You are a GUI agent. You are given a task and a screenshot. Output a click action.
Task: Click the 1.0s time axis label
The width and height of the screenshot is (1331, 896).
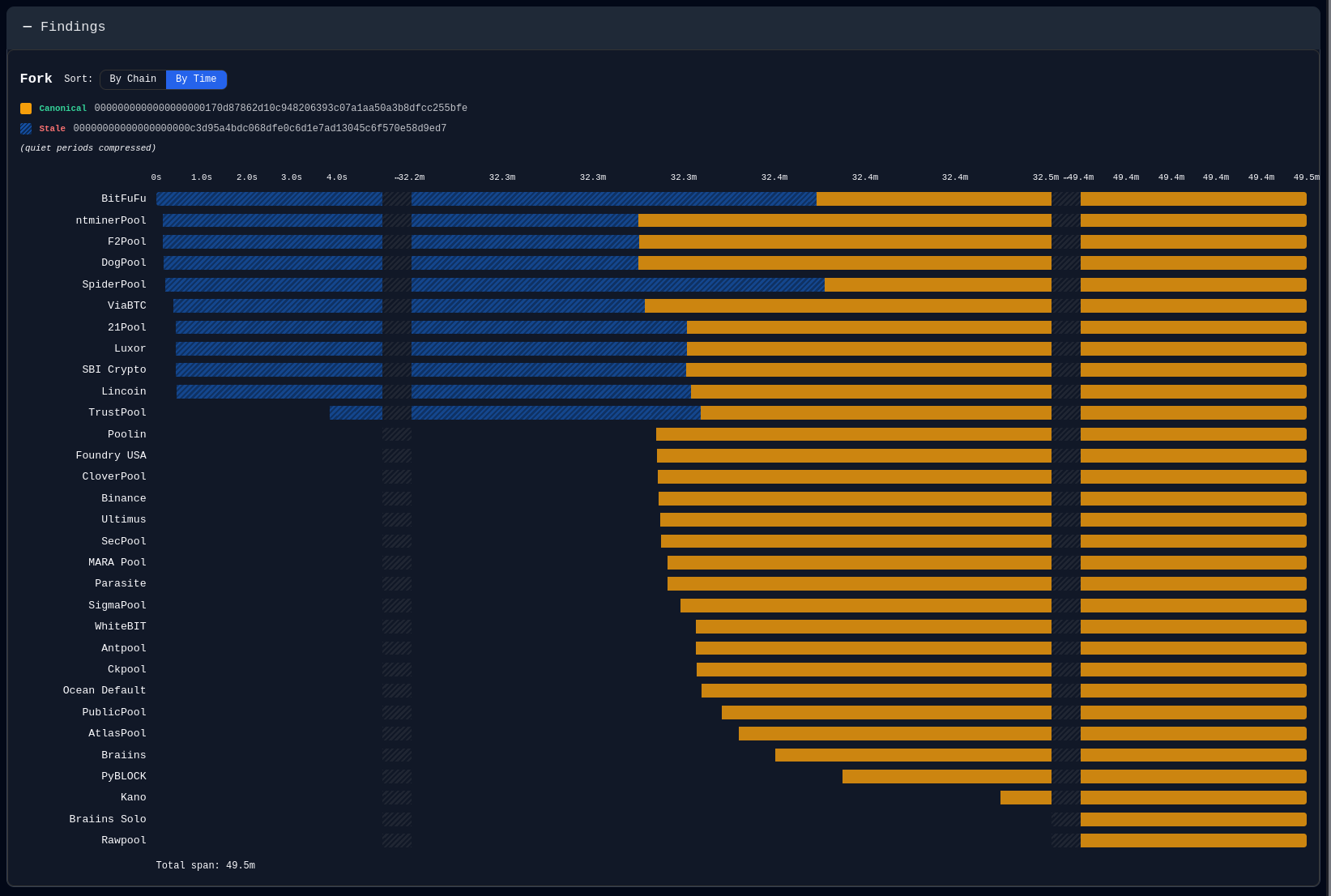tap(202, 177)
